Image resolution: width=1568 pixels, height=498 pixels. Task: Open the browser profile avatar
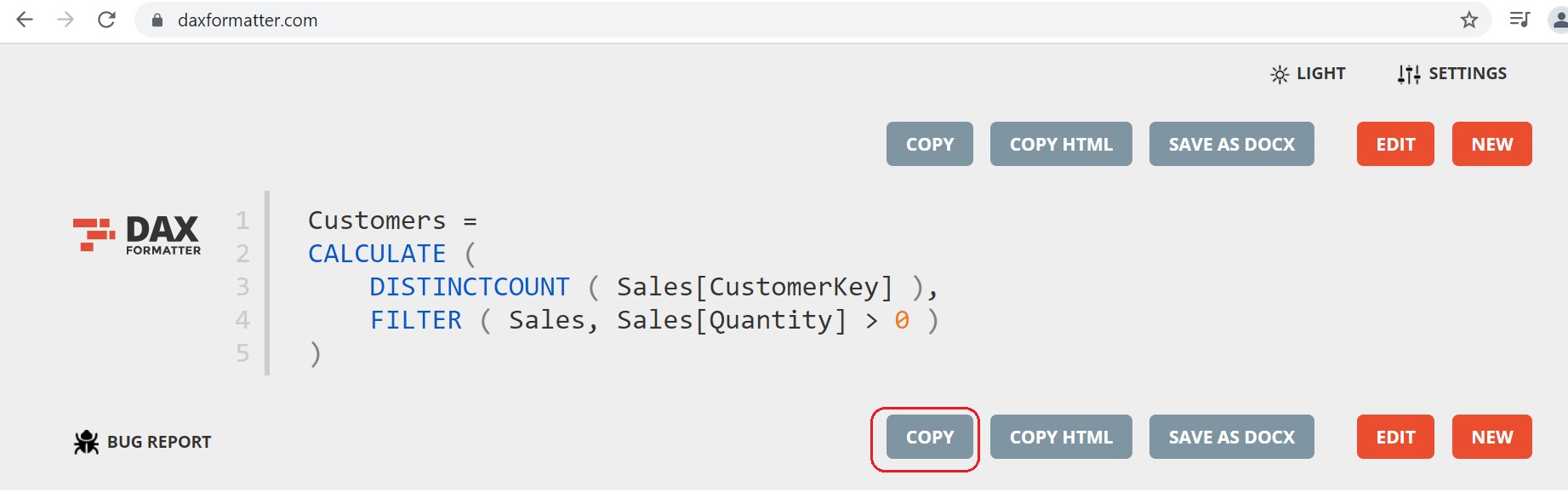[x=1559, y=20]
